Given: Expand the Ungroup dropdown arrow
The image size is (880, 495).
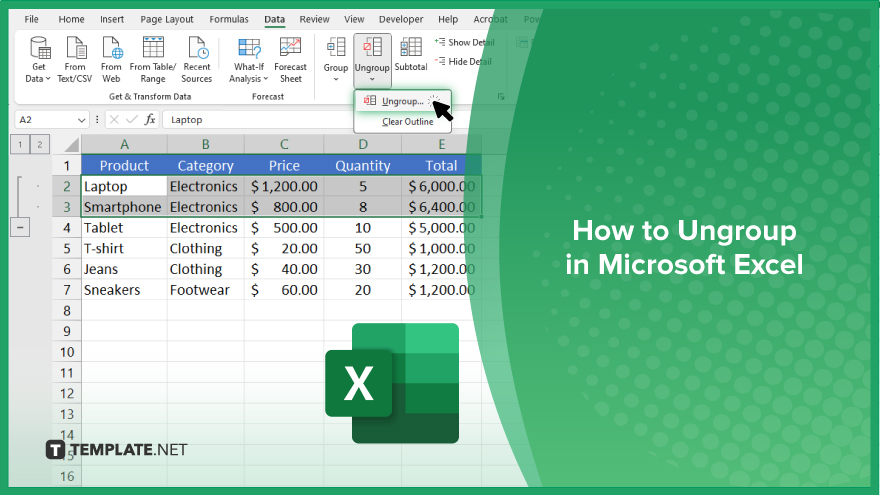Looking at the screenshot, I should [x=372, y=80].
